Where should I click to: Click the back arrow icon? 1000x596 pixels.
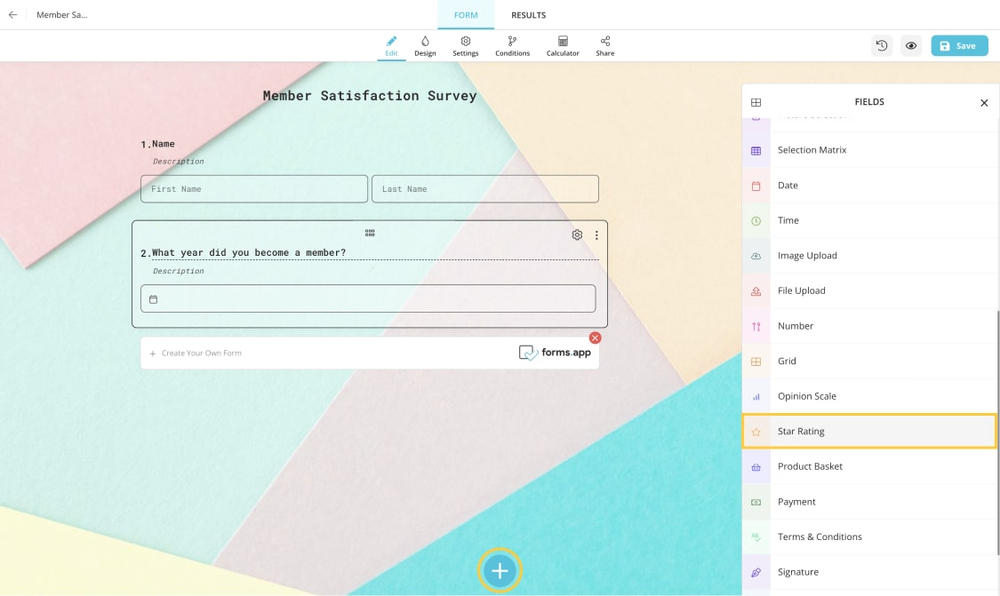[x=13, y=15]
